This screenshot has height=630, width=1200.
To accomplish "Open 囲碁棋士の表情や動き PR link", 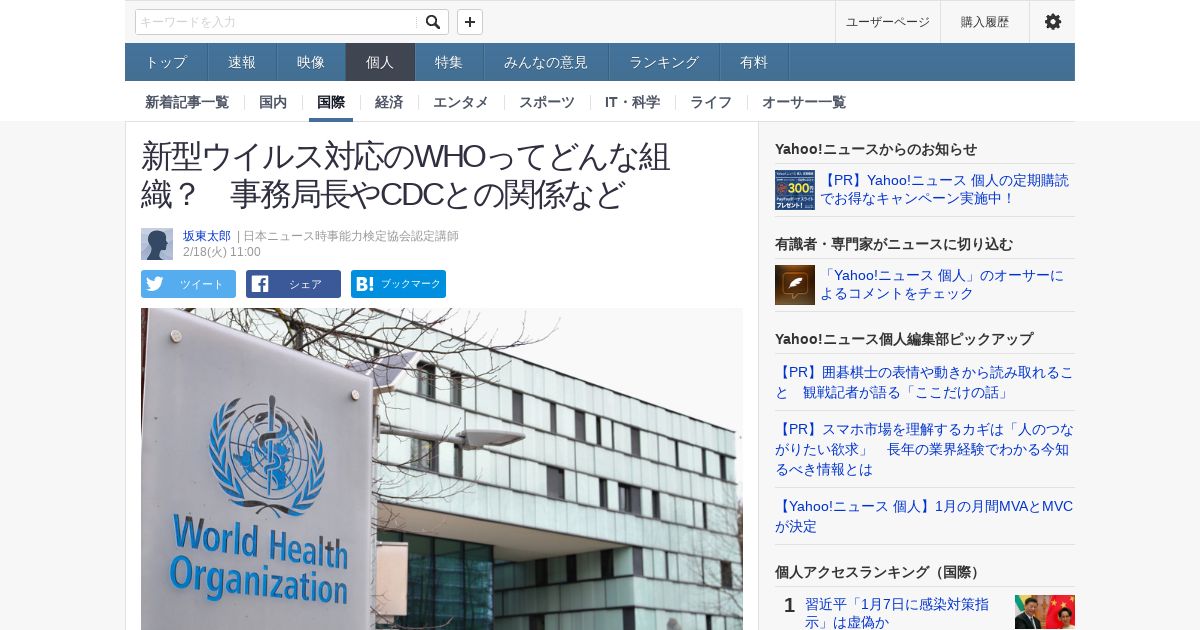I will [925, 382].
